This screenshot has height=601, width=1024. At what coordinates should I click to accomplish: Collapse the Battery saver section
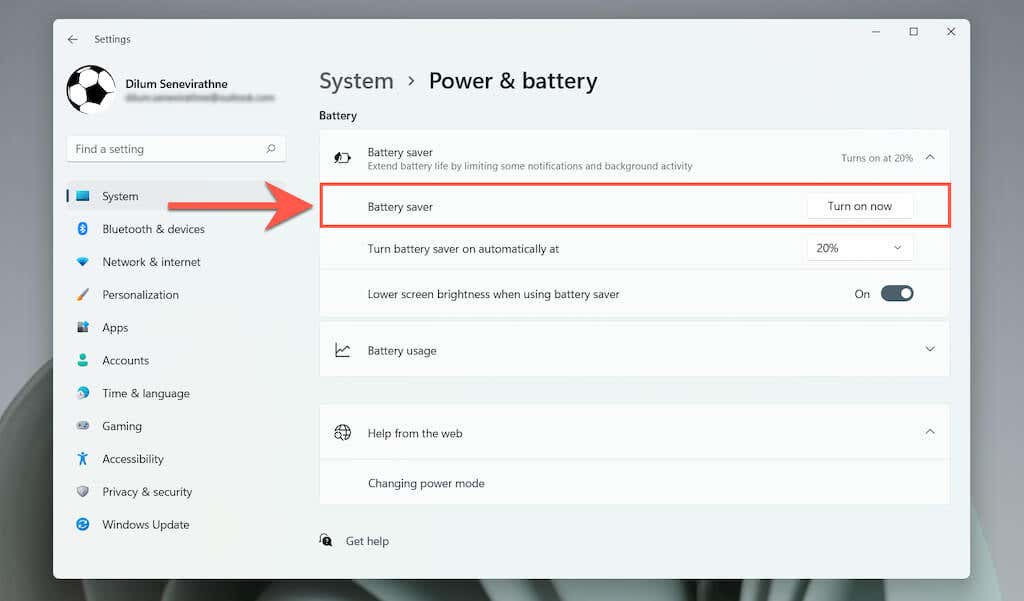pos(930,157)
